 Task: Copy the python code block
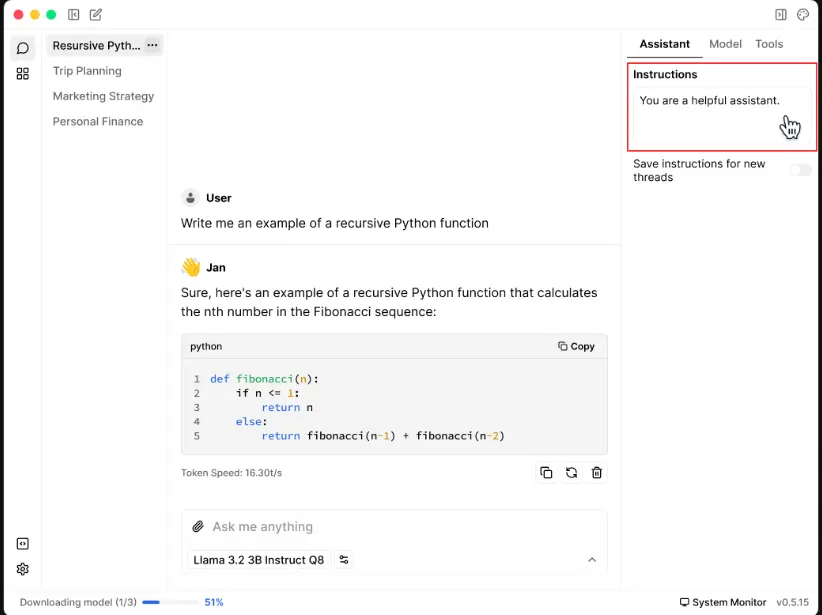pos(576,346)
